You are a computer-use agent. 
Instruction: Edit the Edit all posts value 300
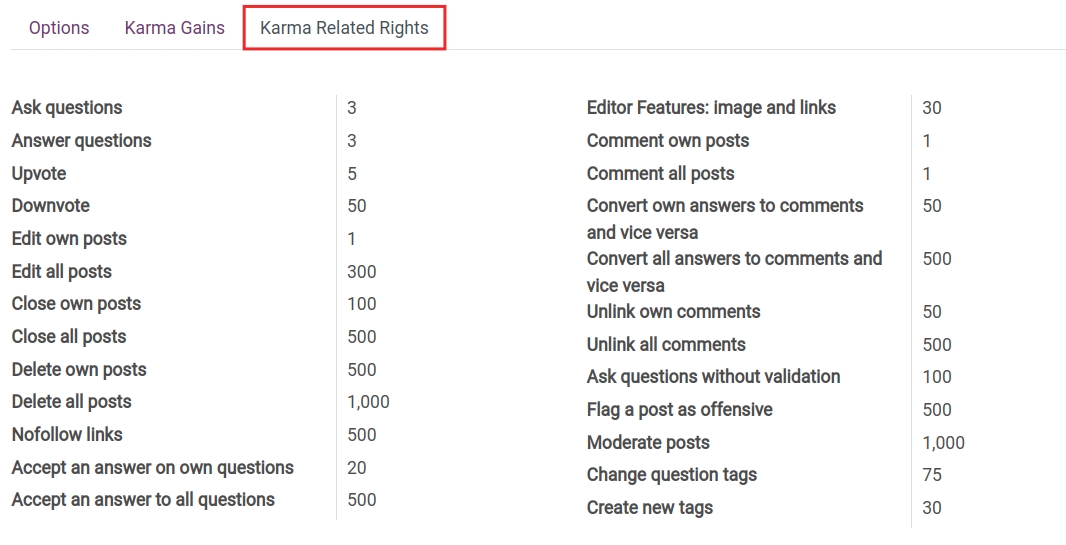pos(362,272)
